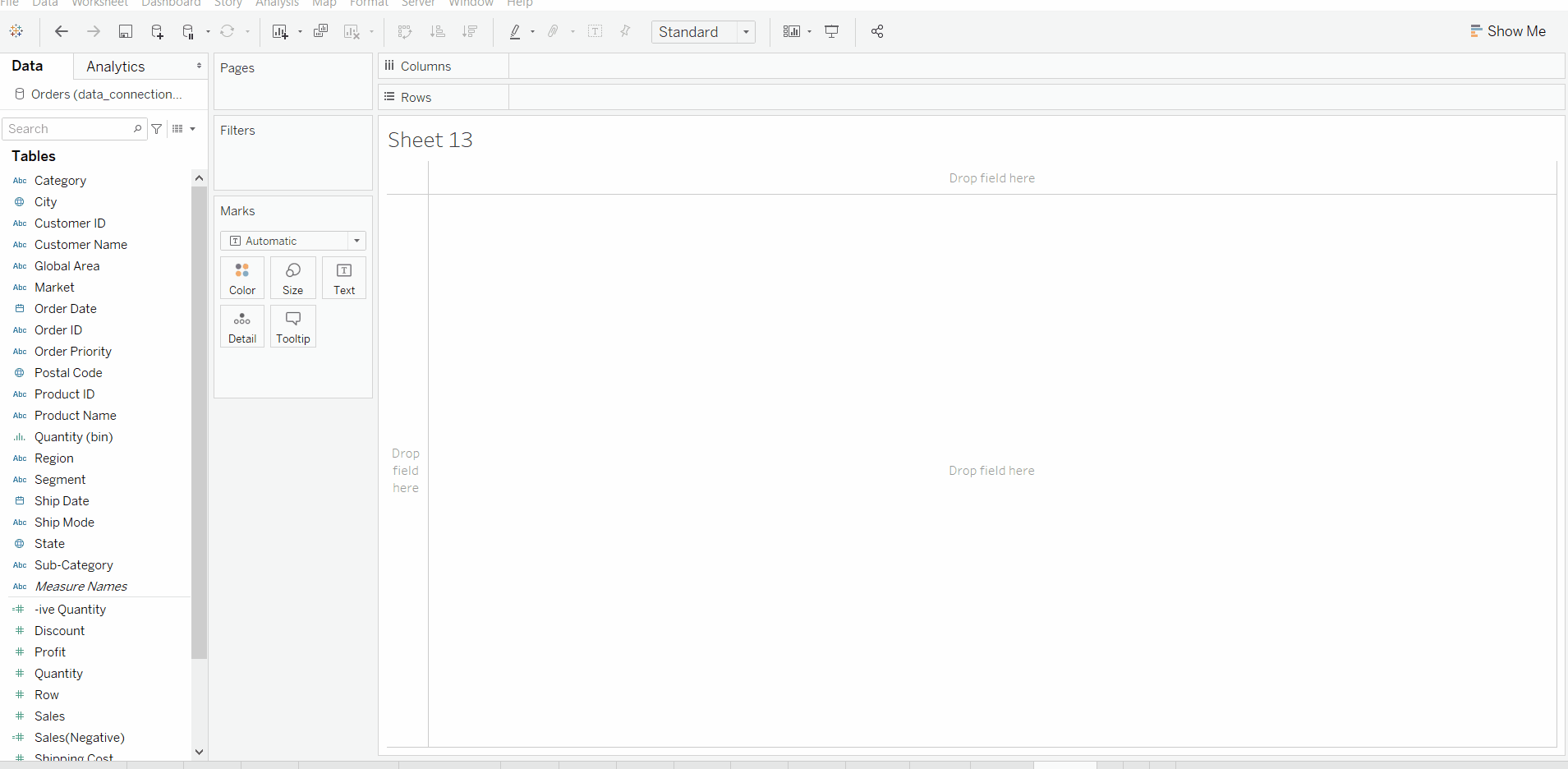Click the Show/Hide Cards icon
Viewport: 1568px width, 769px height.
tap(792, 31)
